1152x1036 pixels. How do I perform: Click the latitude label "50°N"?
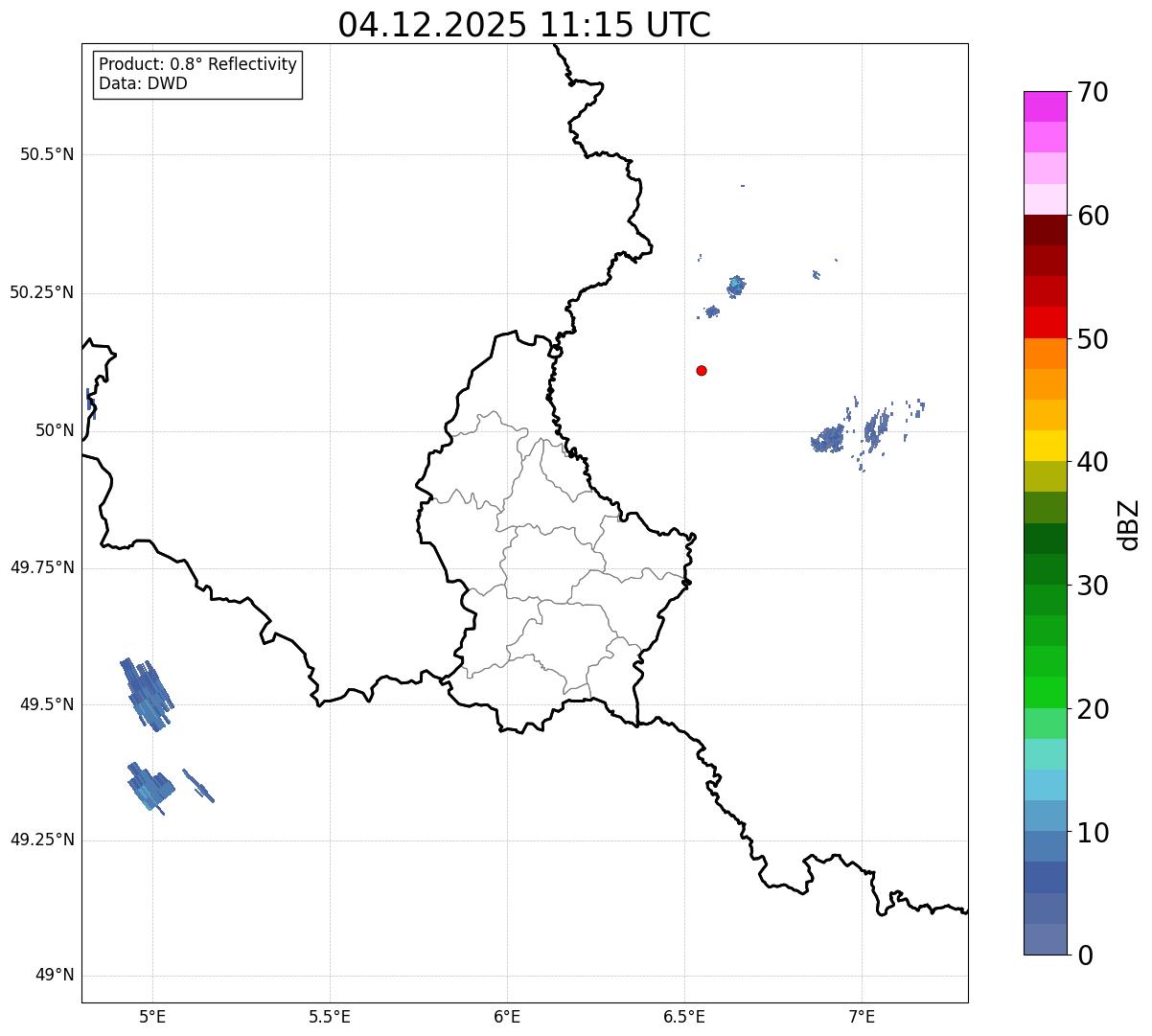(x=55, y=430)
